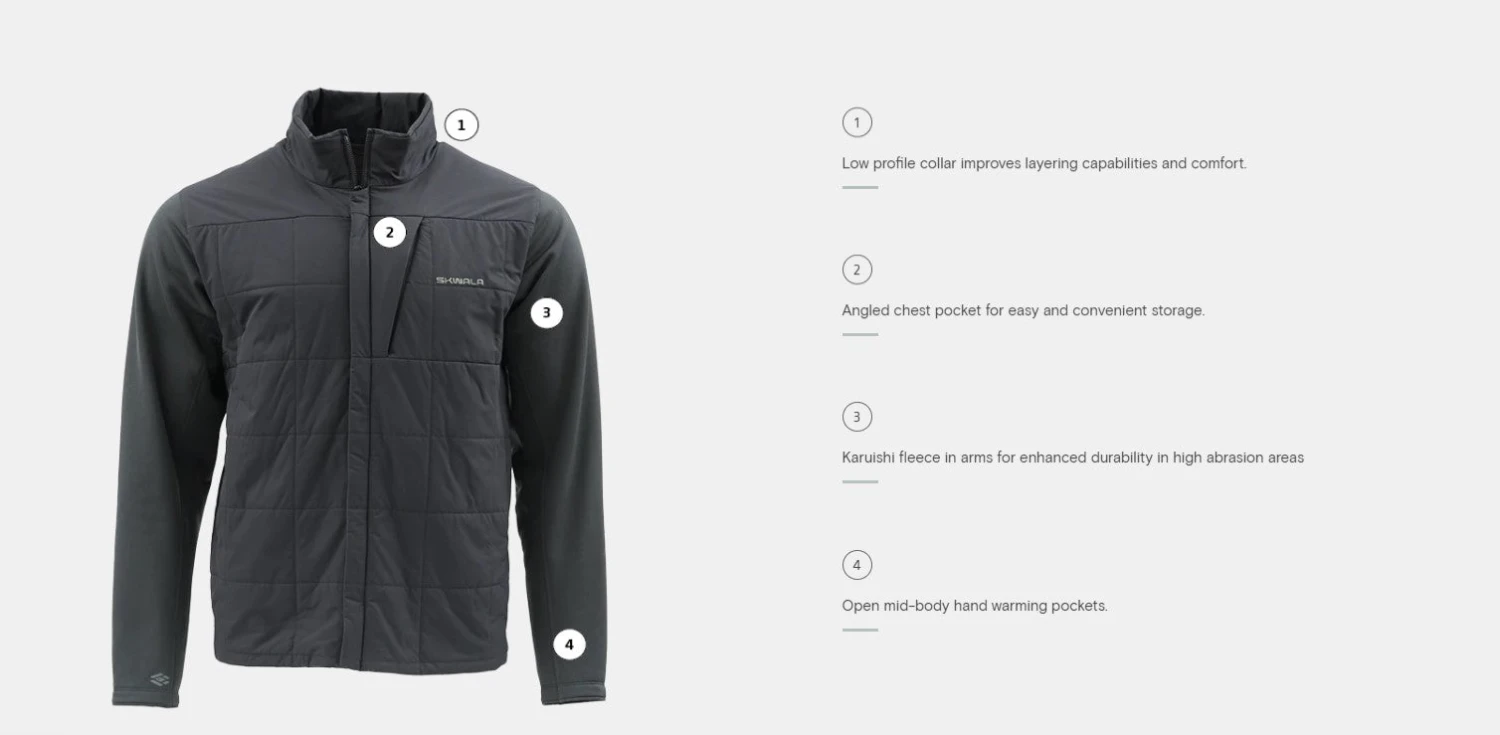Click hotspot marker 1 near the jacket collar
Viewport: 1500px width, 735px height.
(x=461, y=125)
